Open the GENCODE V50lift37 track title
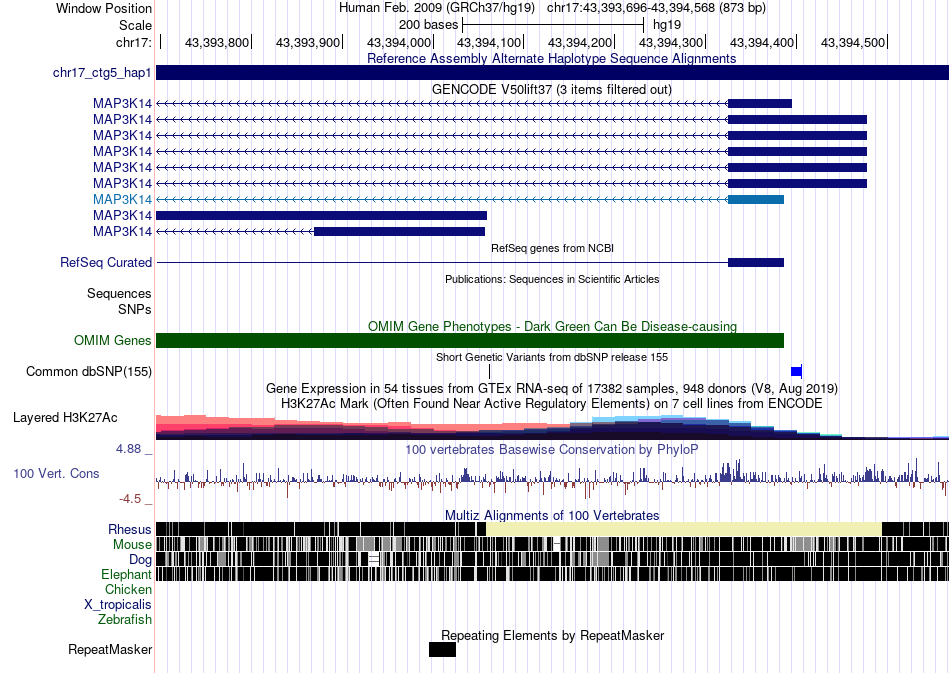Image resolution: width=950 pixels, height=673 pixels. point(552,89)
